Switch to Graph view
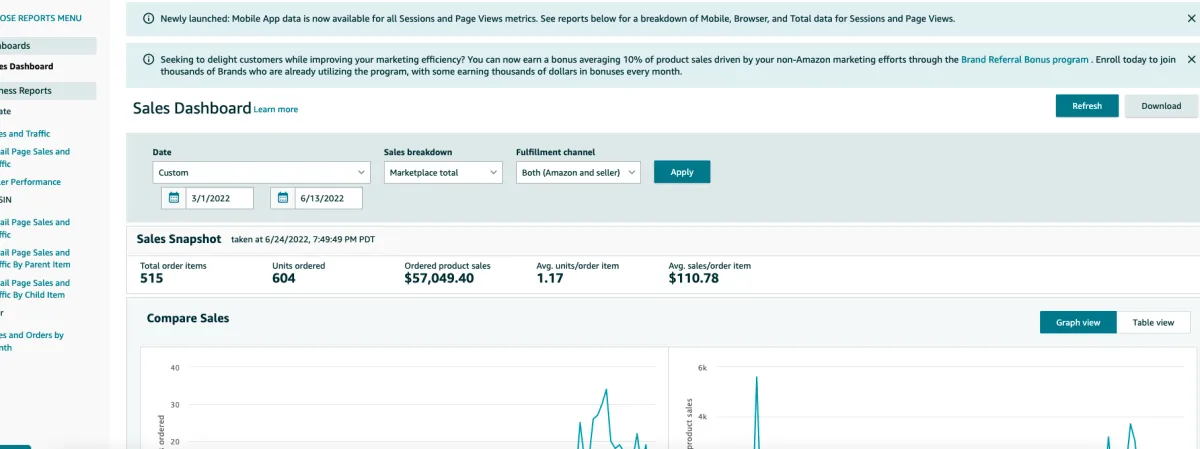Screen dimensions: 1200x449 (x=1078, y=322)
